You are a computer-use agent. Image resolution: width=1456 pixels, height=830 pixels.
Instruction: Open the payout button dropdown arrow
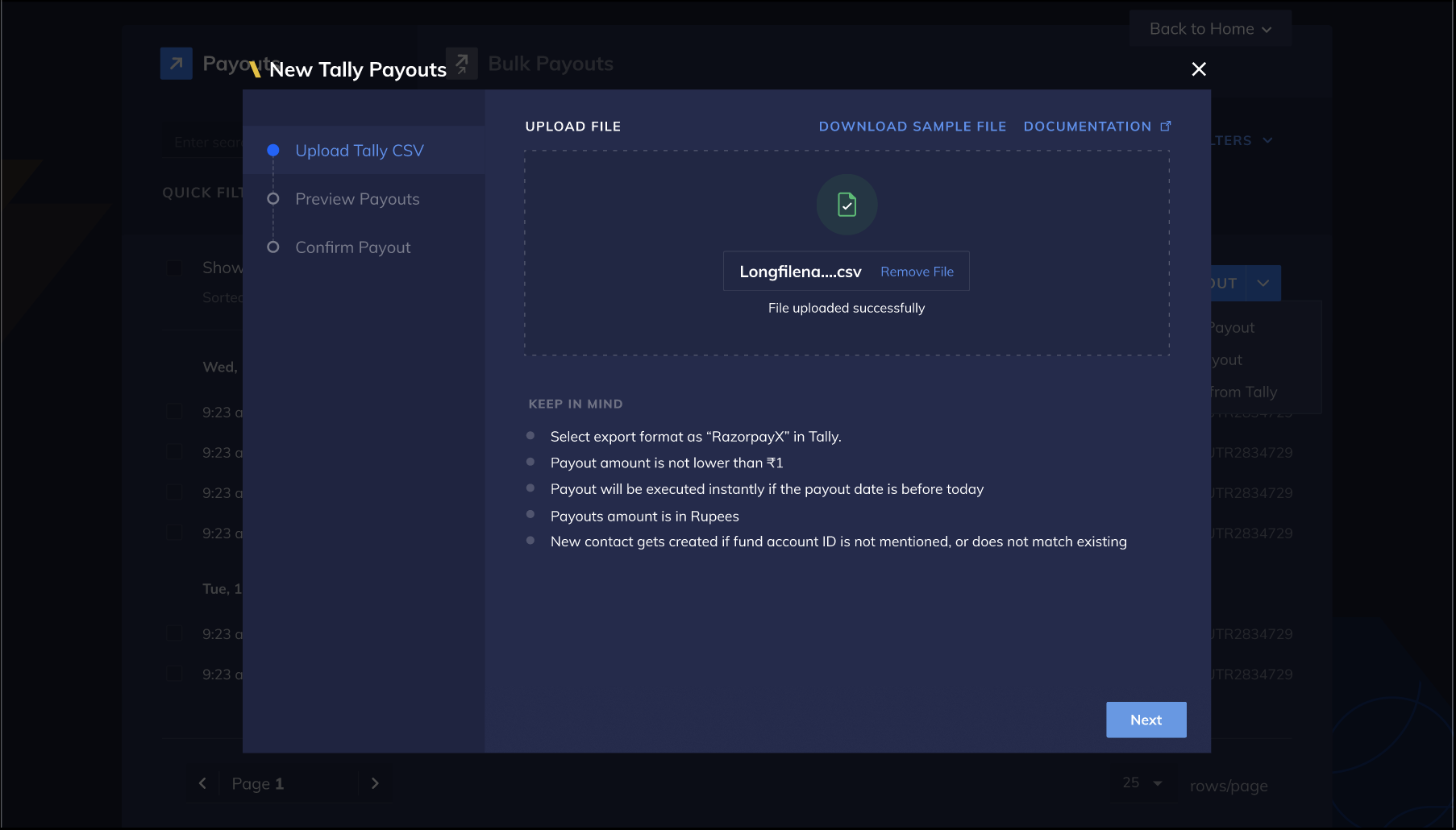[1263, 284]
